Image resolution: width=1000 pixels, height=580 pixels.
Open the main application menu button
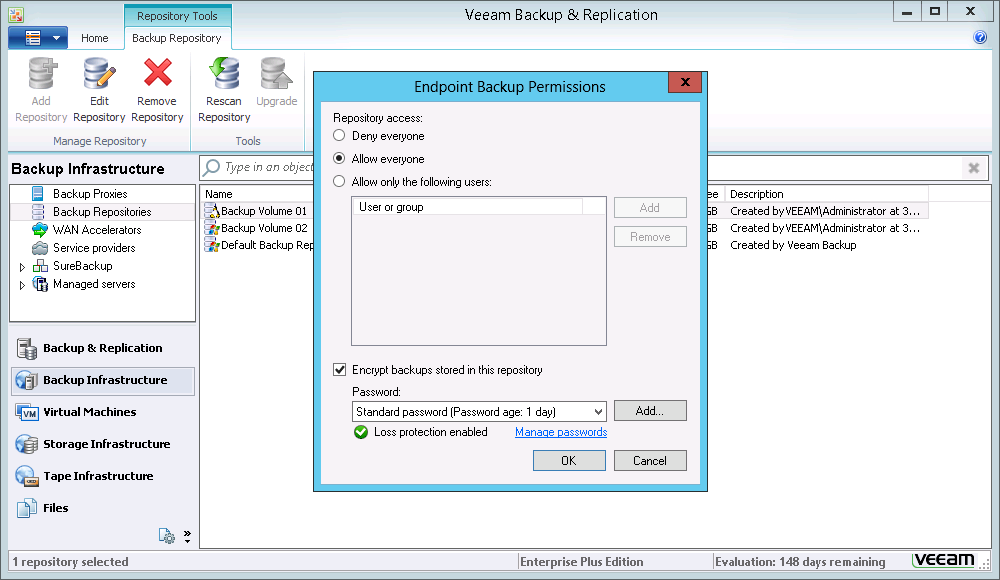coord(37,38)
